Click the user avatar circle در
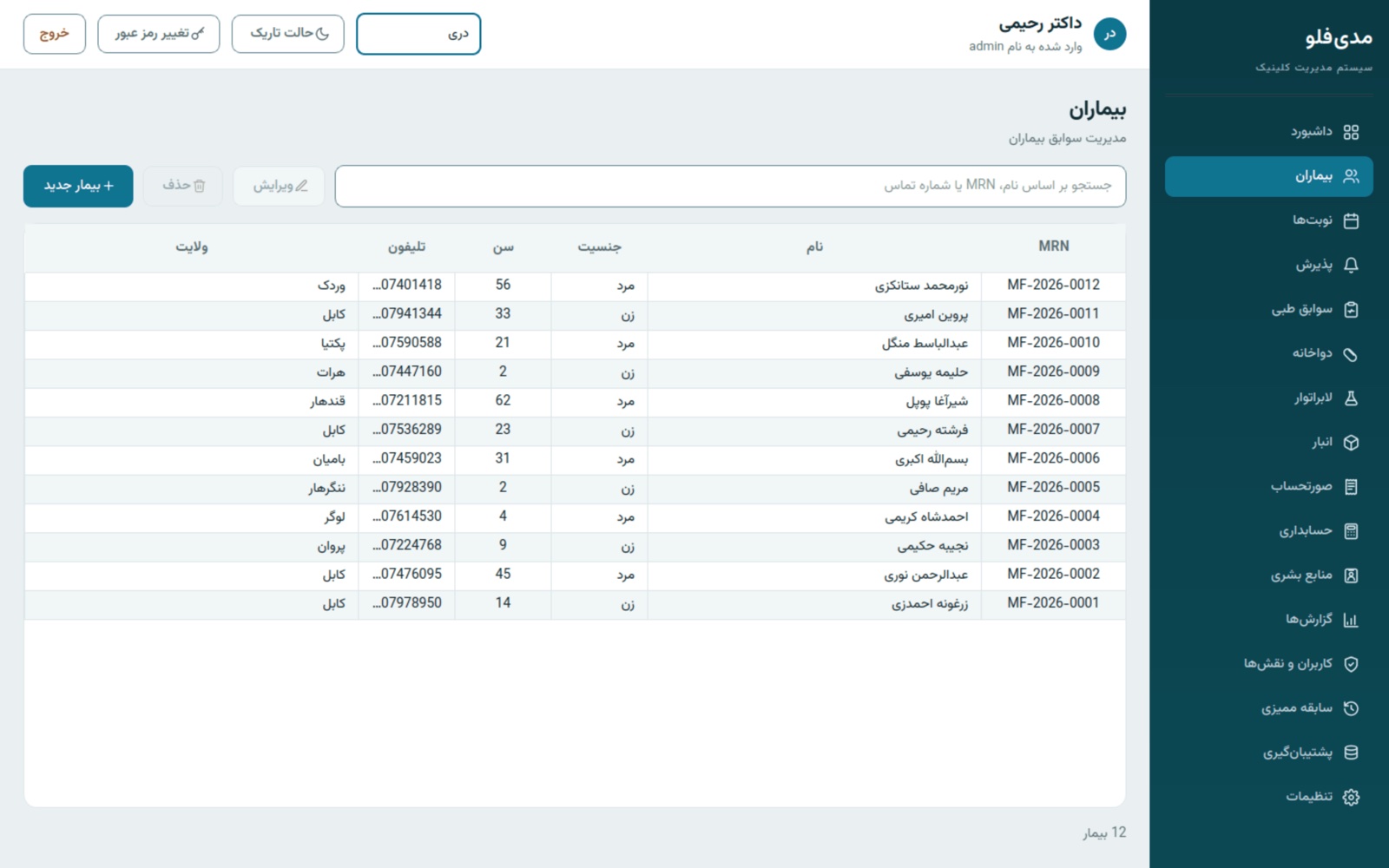The height and width of the screenshot is (868, 1389). click(x=1109, y=34)
